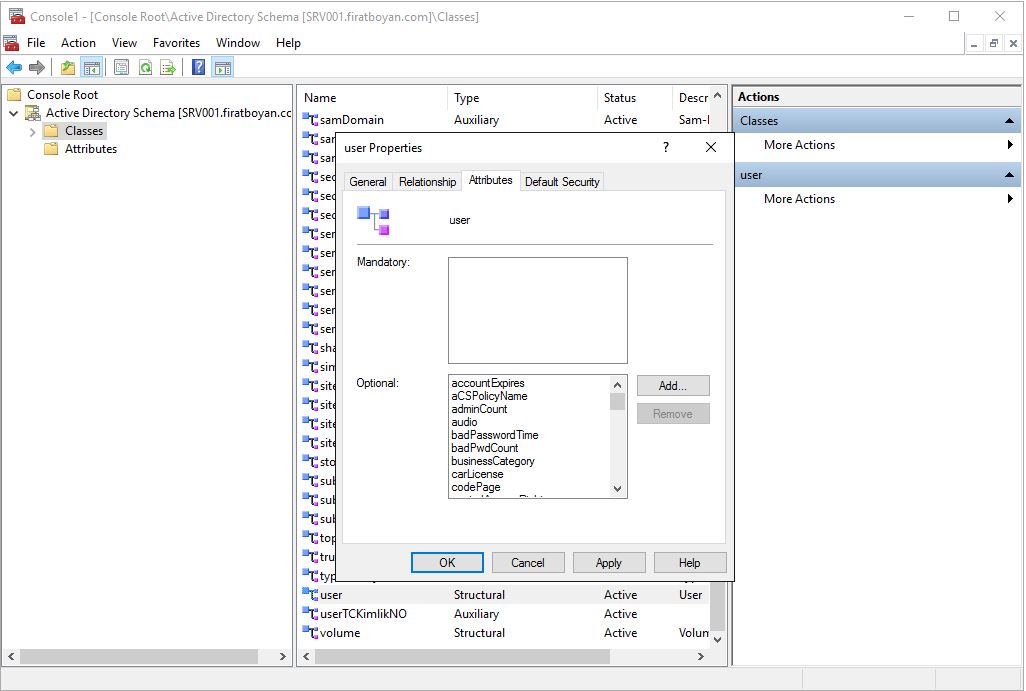
Task: Toggle Show/Hide Console Tree toolbar icon
Action: [92, 67]
